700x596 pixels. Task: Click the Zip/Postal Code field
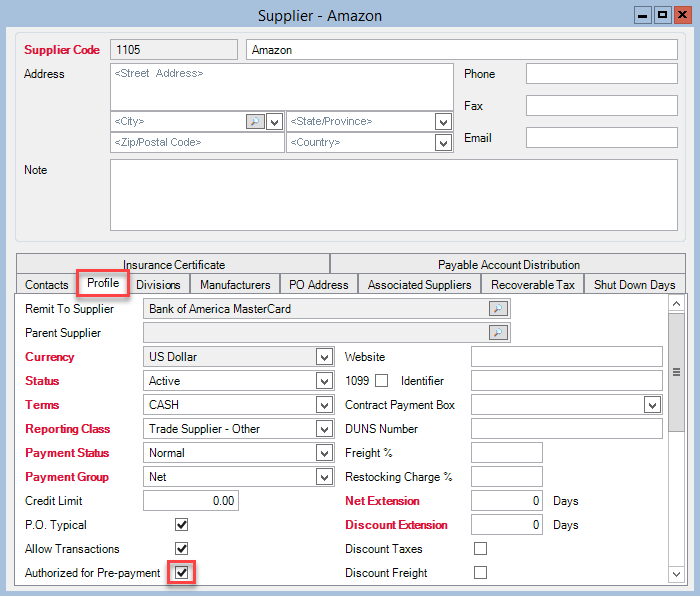click(x=197, y=142)
